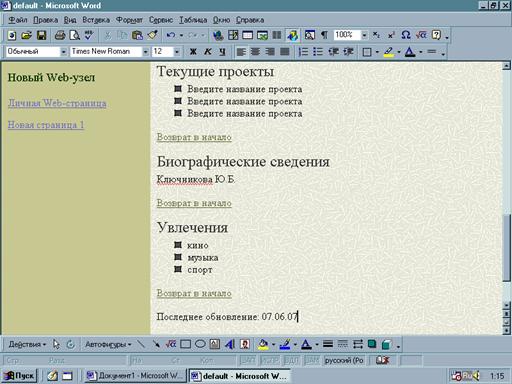Open the Print Preview icon
The height and width of the screenshot is (384, 512).
point(75,35)
